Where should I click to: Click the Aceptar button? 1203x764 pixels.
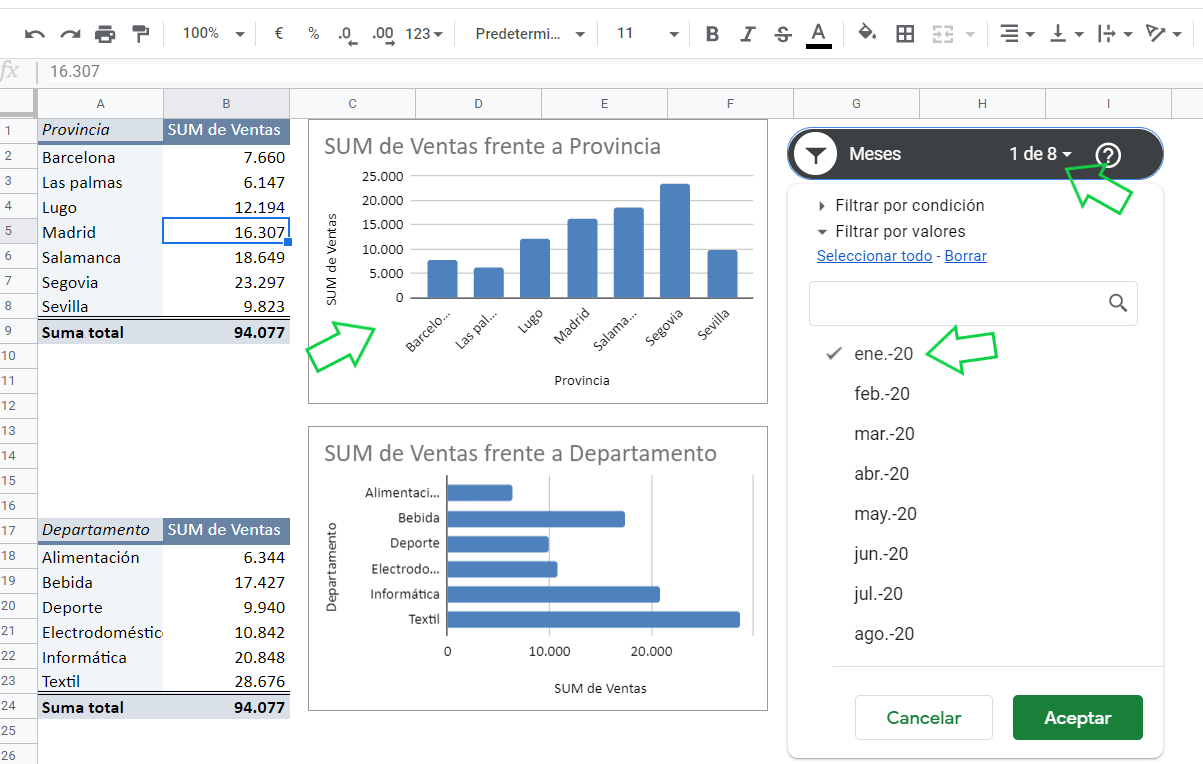pos(1078,718)
